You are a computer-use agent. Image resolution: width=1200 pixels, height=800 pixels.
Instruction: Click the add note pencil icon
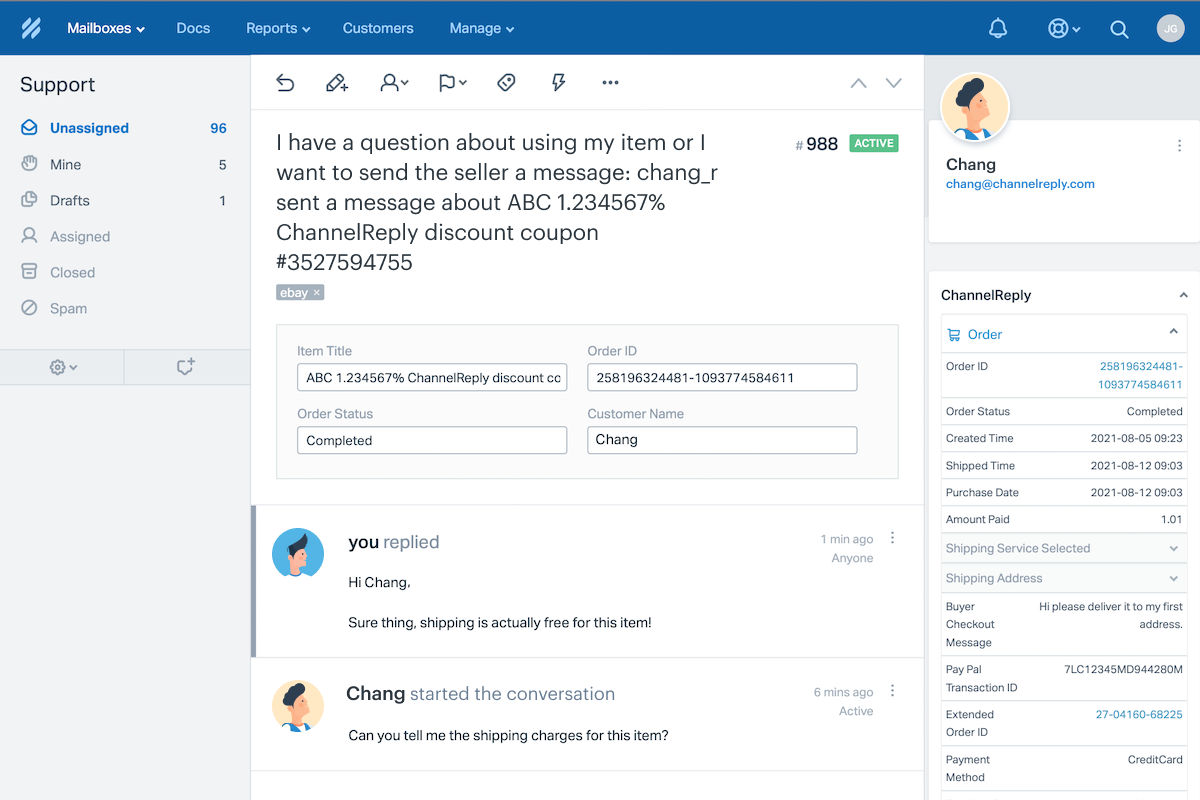[x=337, y=83]
